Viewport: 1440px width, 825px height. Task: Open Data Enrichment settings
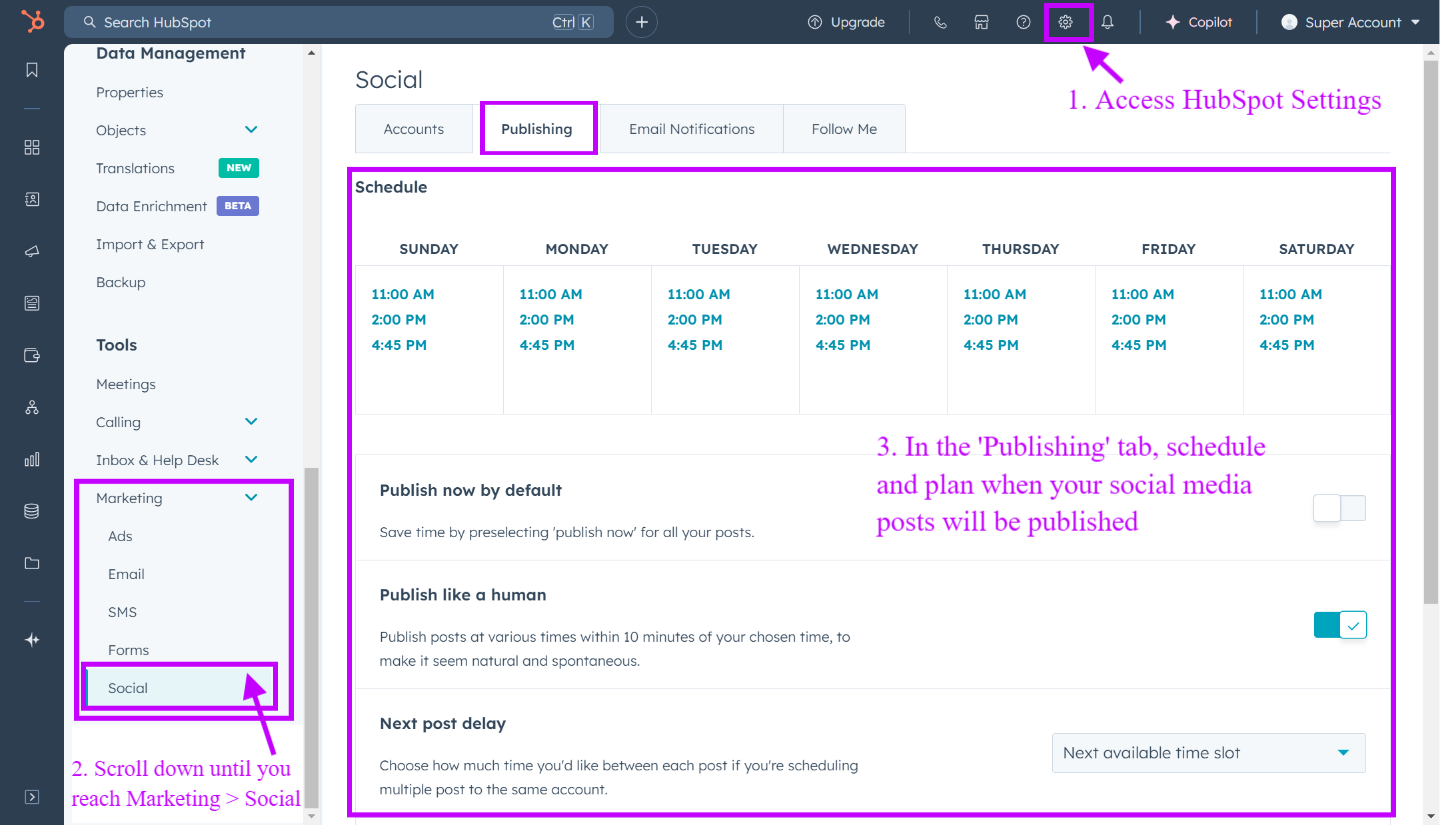pos(152,206)
